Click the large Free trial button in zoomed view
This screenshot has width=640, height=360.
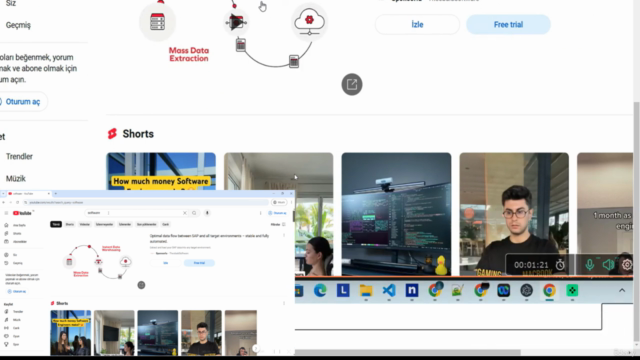pos(508,24)
